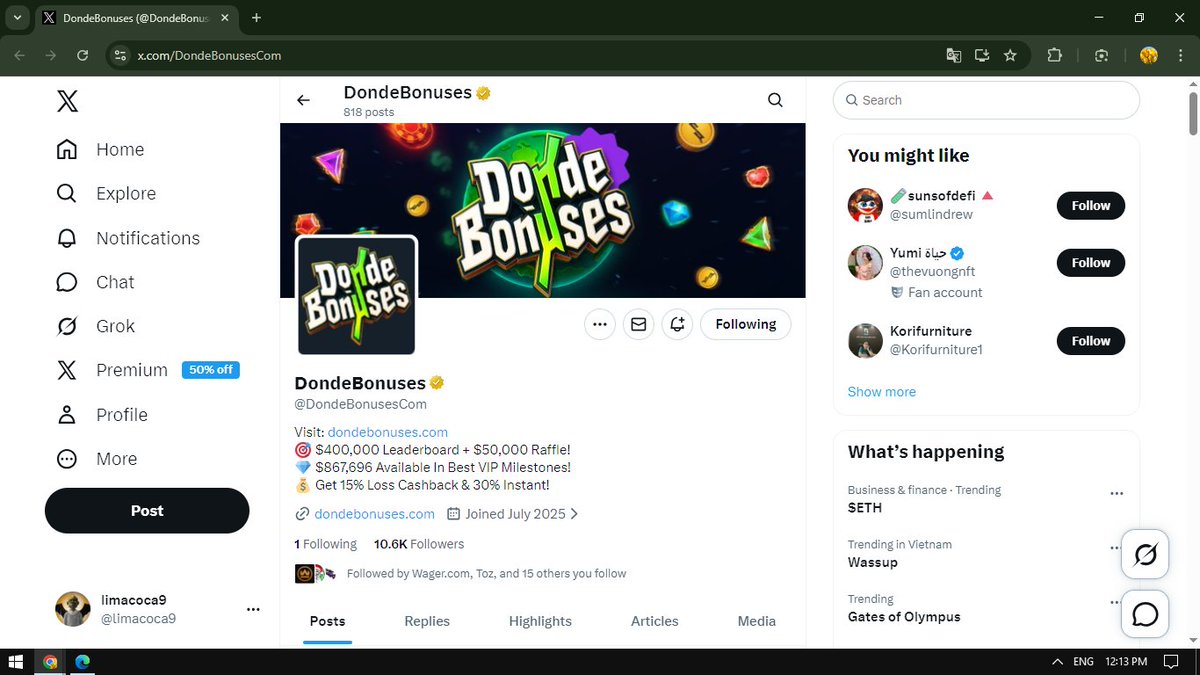Image resolution: width=1200 pixels, height=675 pixels.
Task: Click the envelope message icon
Action: coord(639,324)
